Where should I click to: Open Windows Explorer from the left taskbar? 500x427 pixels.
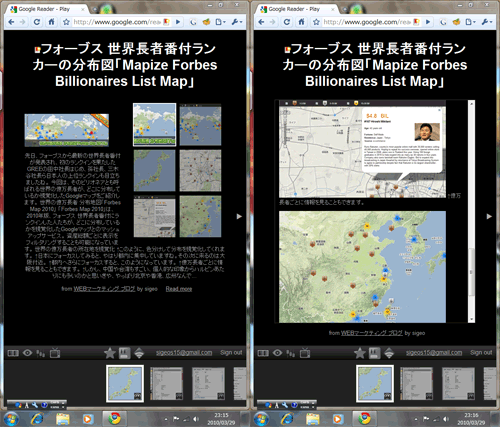pos(63,419)
